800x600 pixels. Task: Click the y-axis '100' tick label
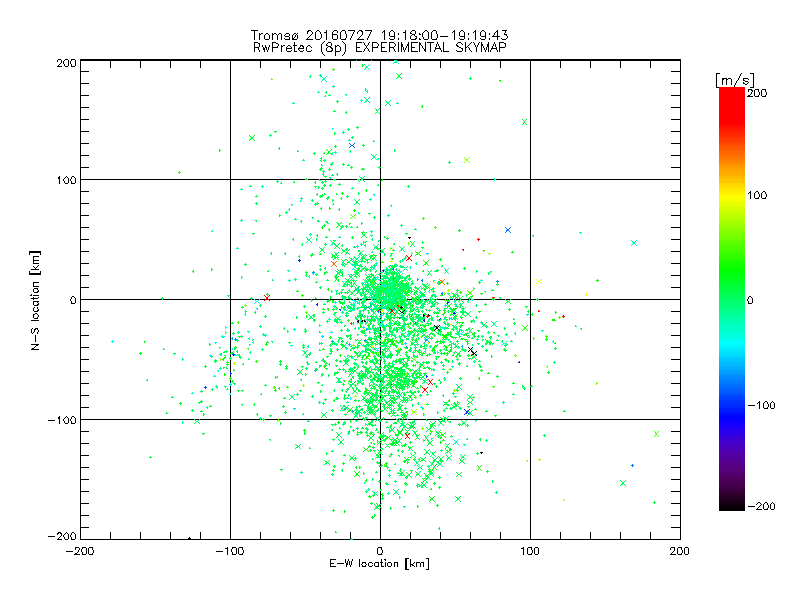[67, 180]
